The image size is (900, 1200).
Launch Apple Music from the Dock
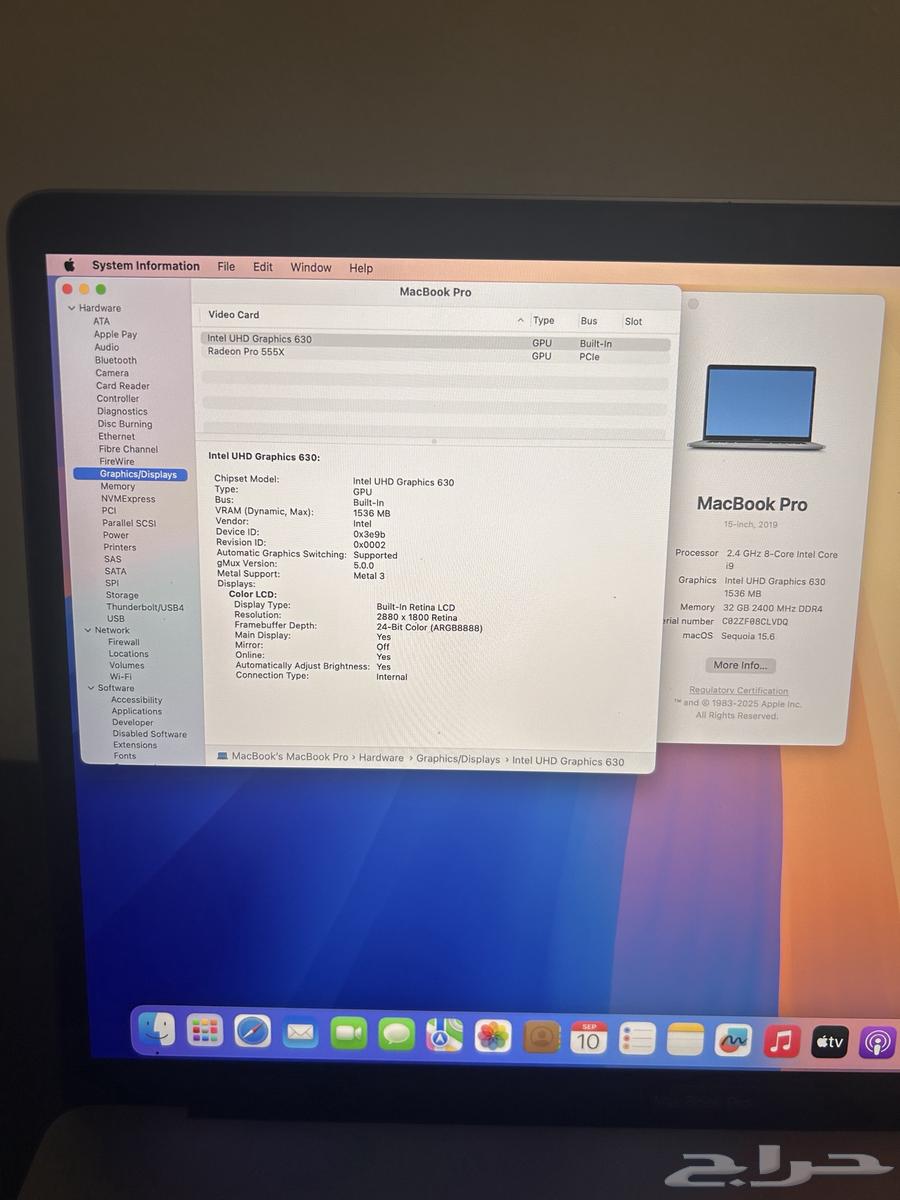tap(782, 1041)
